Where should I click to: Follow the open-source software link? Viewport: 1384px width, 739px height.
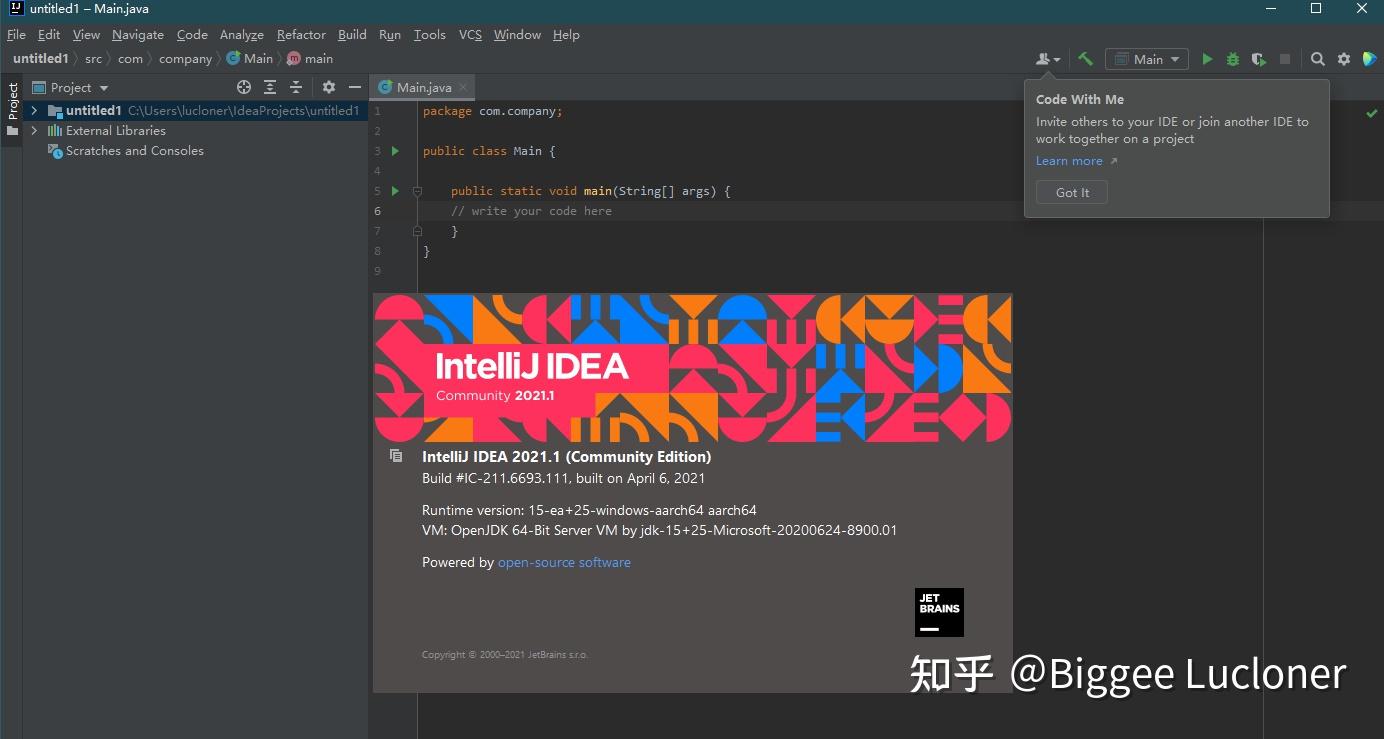coord(564,562)
